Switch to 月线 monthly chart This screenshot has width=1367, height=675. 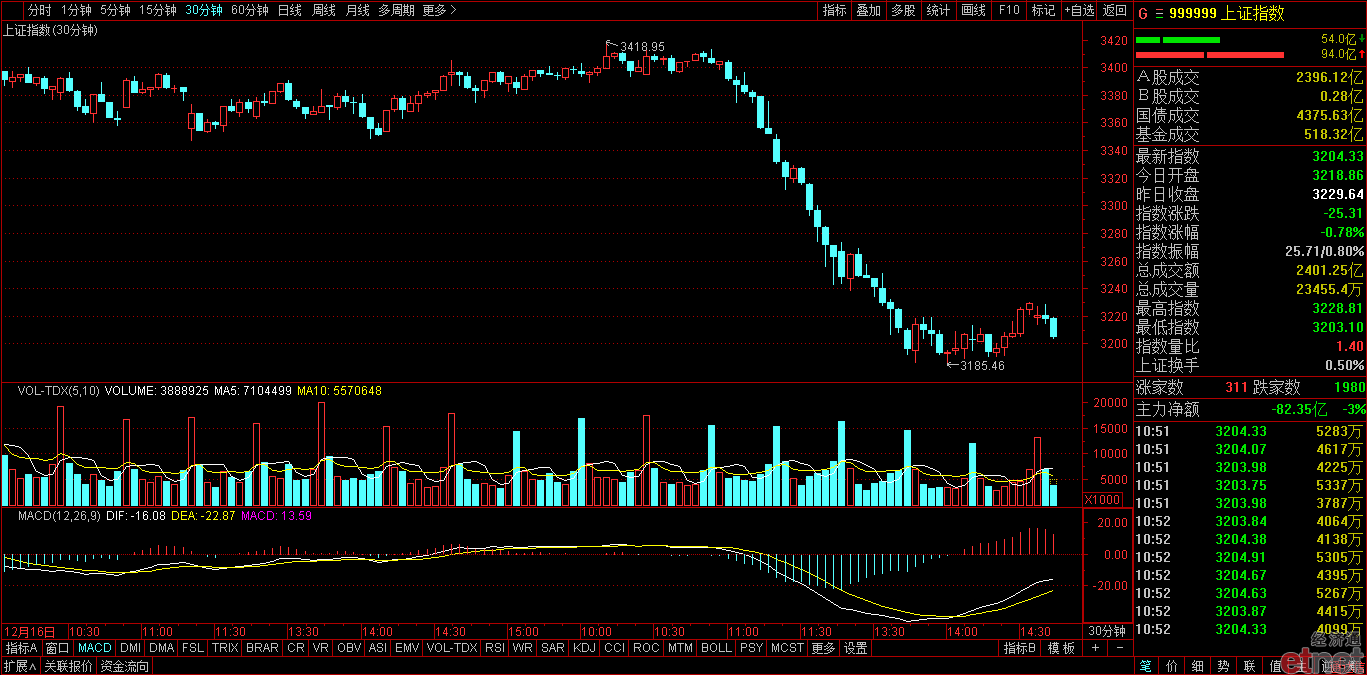(x=357, y=10)
